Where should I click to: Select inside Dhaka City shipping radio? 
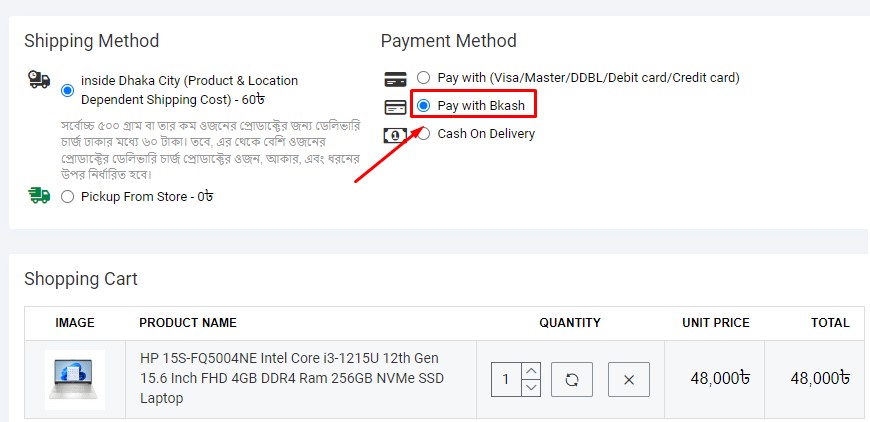[67, 90]
